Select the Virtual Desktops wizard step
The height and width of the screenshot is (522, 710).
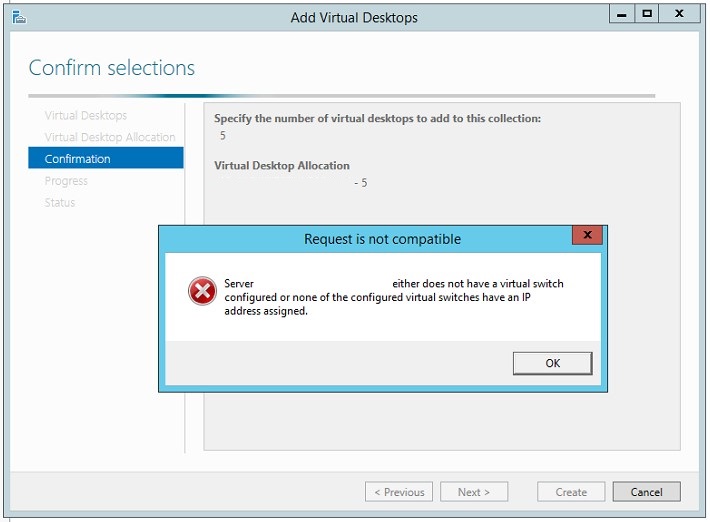pos(86,115)
